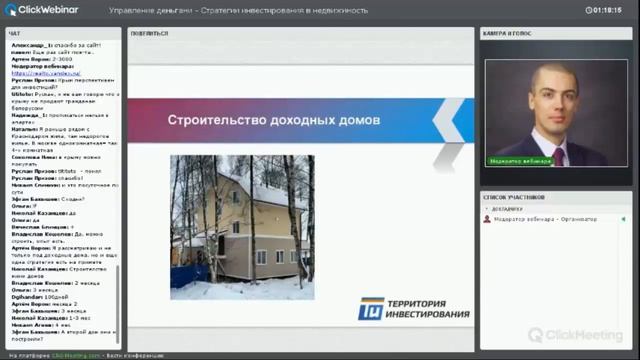
Task: Click the clock icon beside the timer
Action: click(x=588, y=10)
